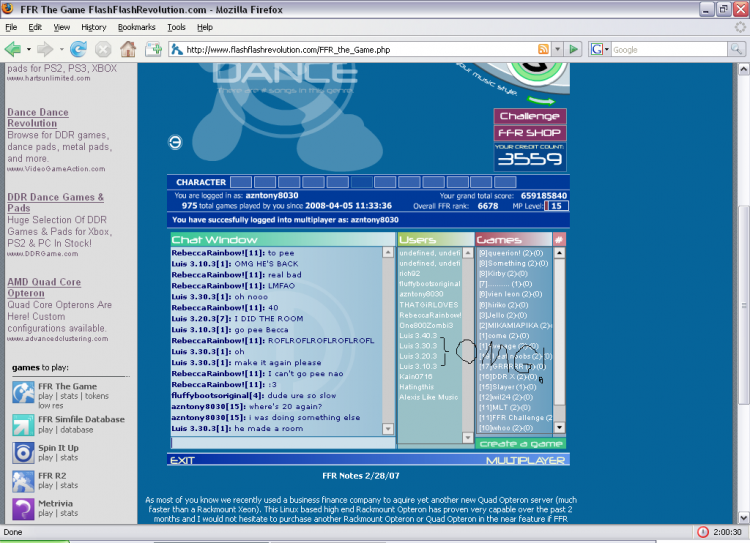Viewport: 750px width, 543px height.
Task: Open the AMD Quad Core Opteron link
Action: (x=44, y=288)
